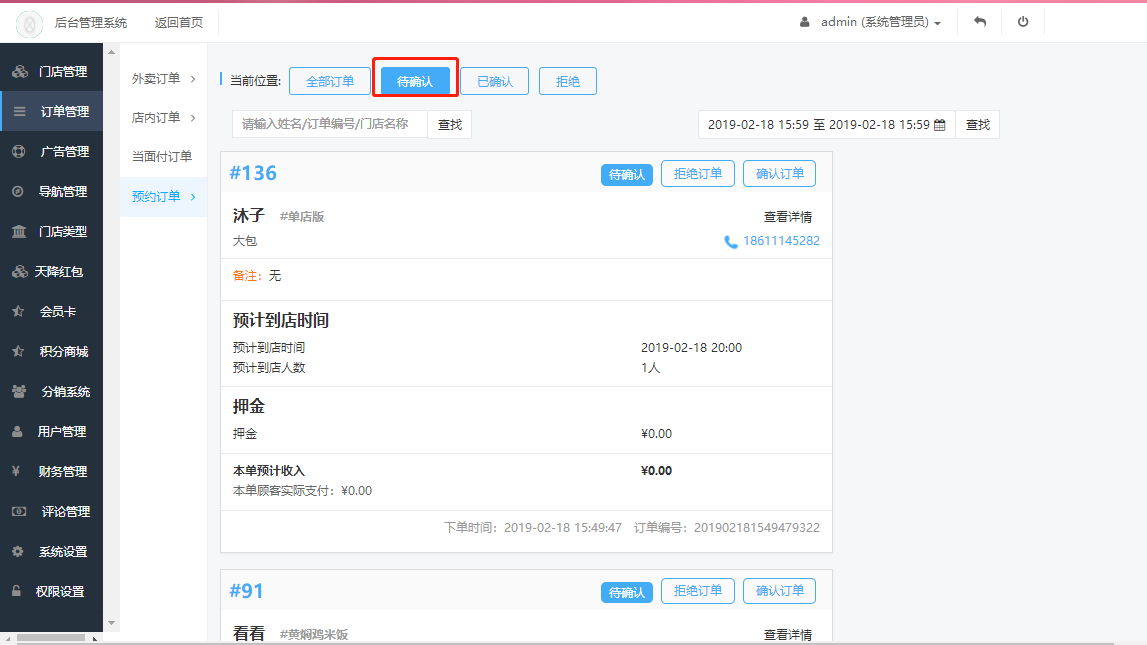Click 查找 next to the date range
Screen dimensions: 1147x645
(x=978, y=124)
